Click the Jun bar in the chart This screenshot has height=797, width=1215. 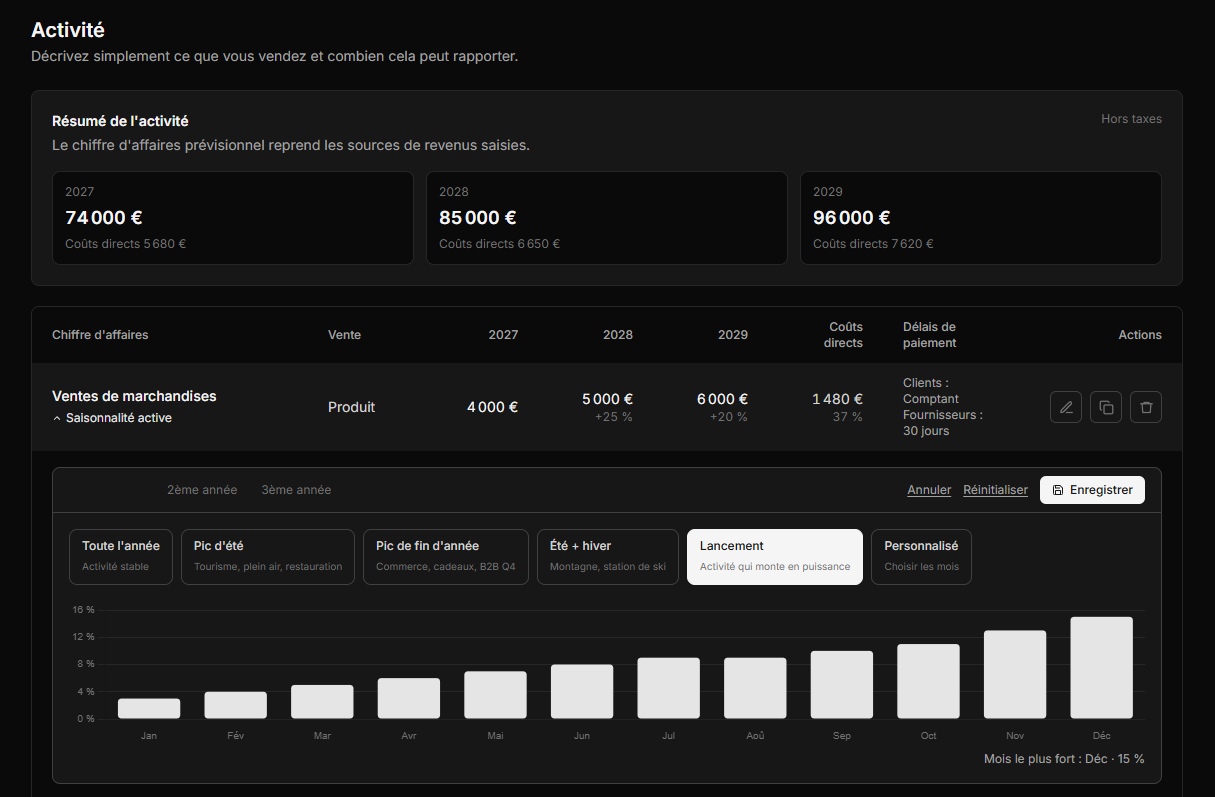(582, 691)
